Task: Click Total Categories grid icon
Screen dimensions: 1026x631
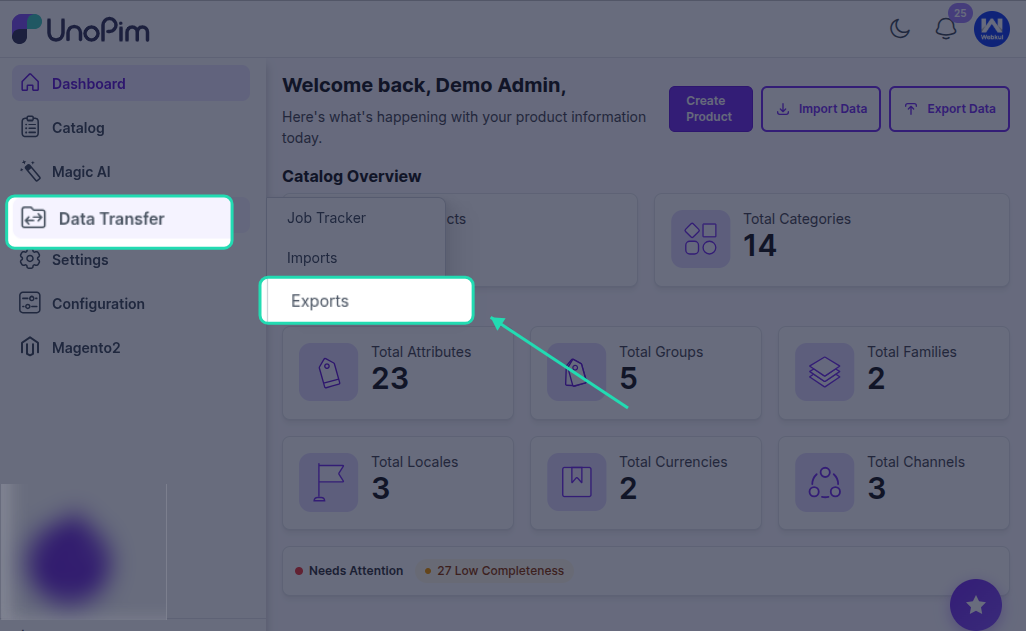Action: (x=700, y=239)
